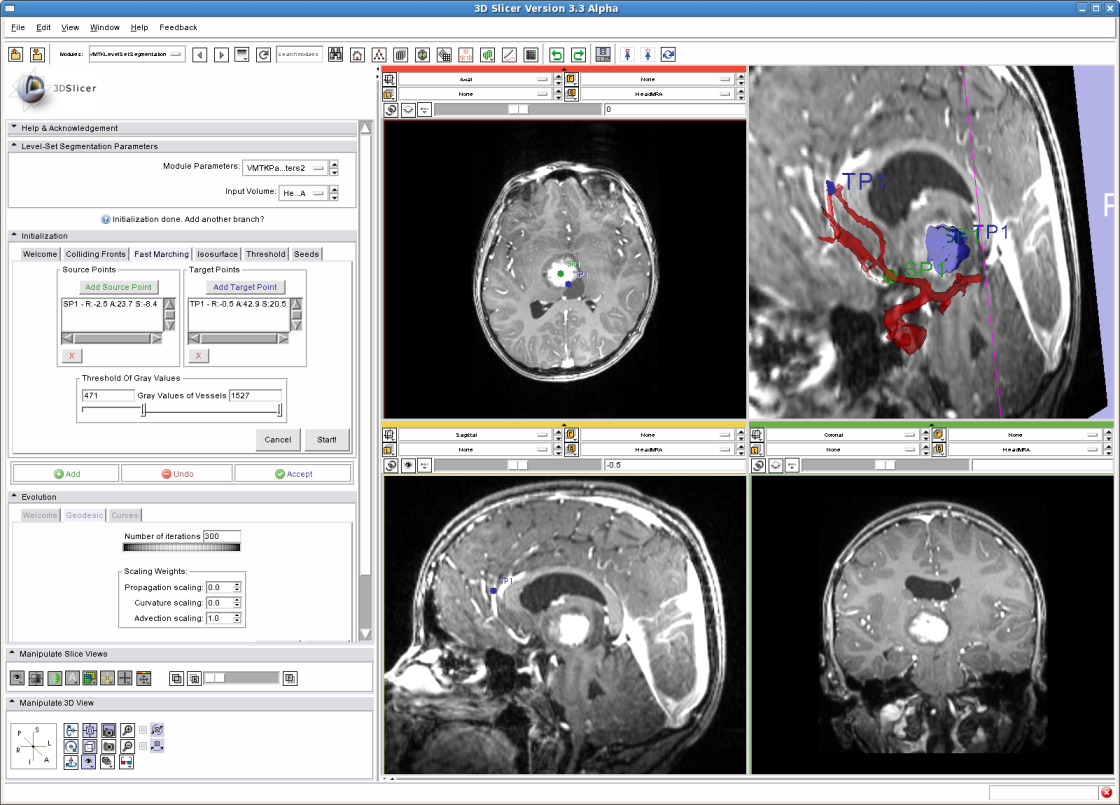This screenshot has height=805, width=1120.
Task: Expand Help & Acknowledgement section
Action: pos(182,128)
